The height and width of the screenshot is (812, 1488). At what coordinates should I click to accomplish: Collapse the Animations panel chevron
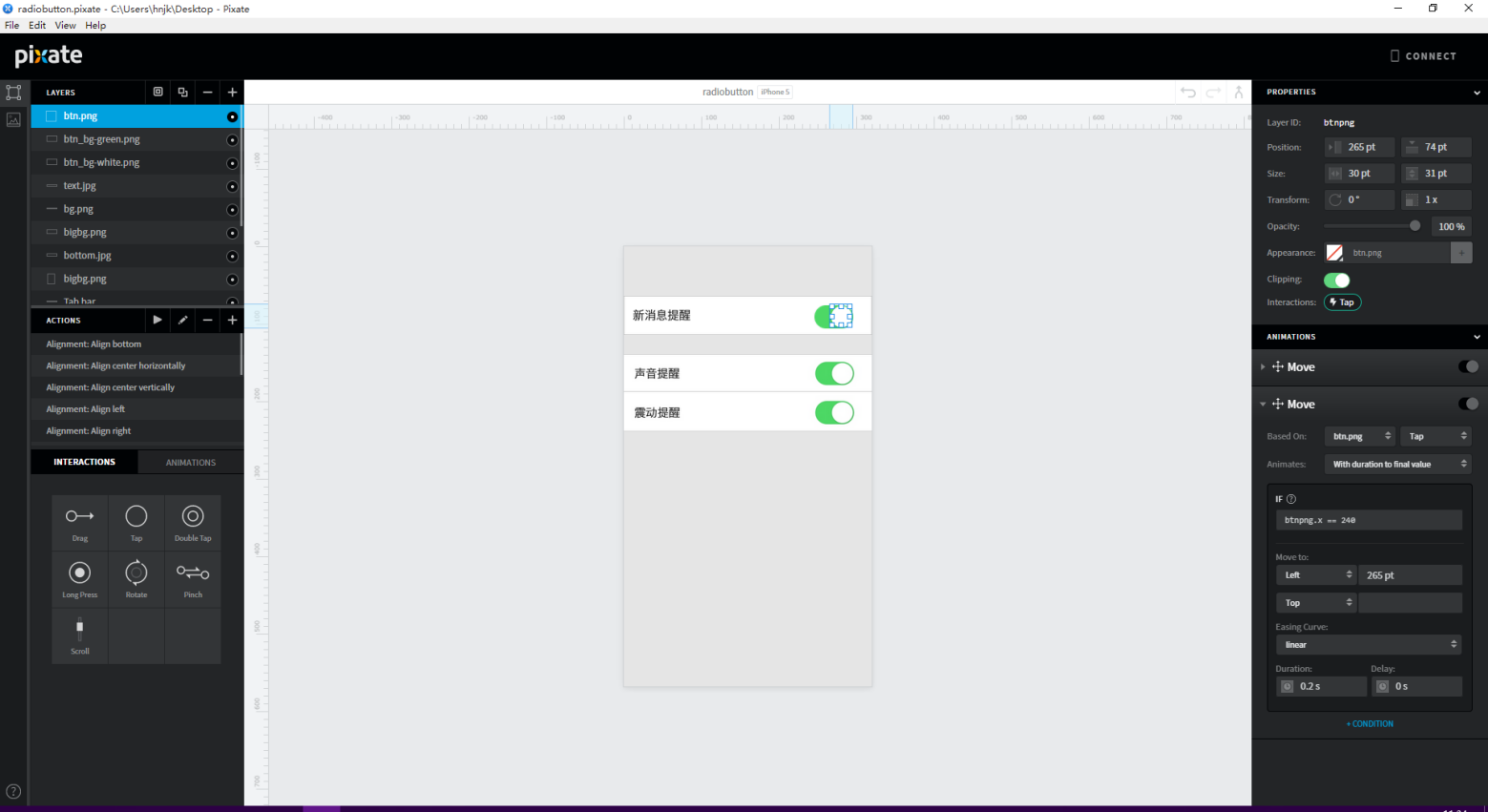coord(1477,337)
